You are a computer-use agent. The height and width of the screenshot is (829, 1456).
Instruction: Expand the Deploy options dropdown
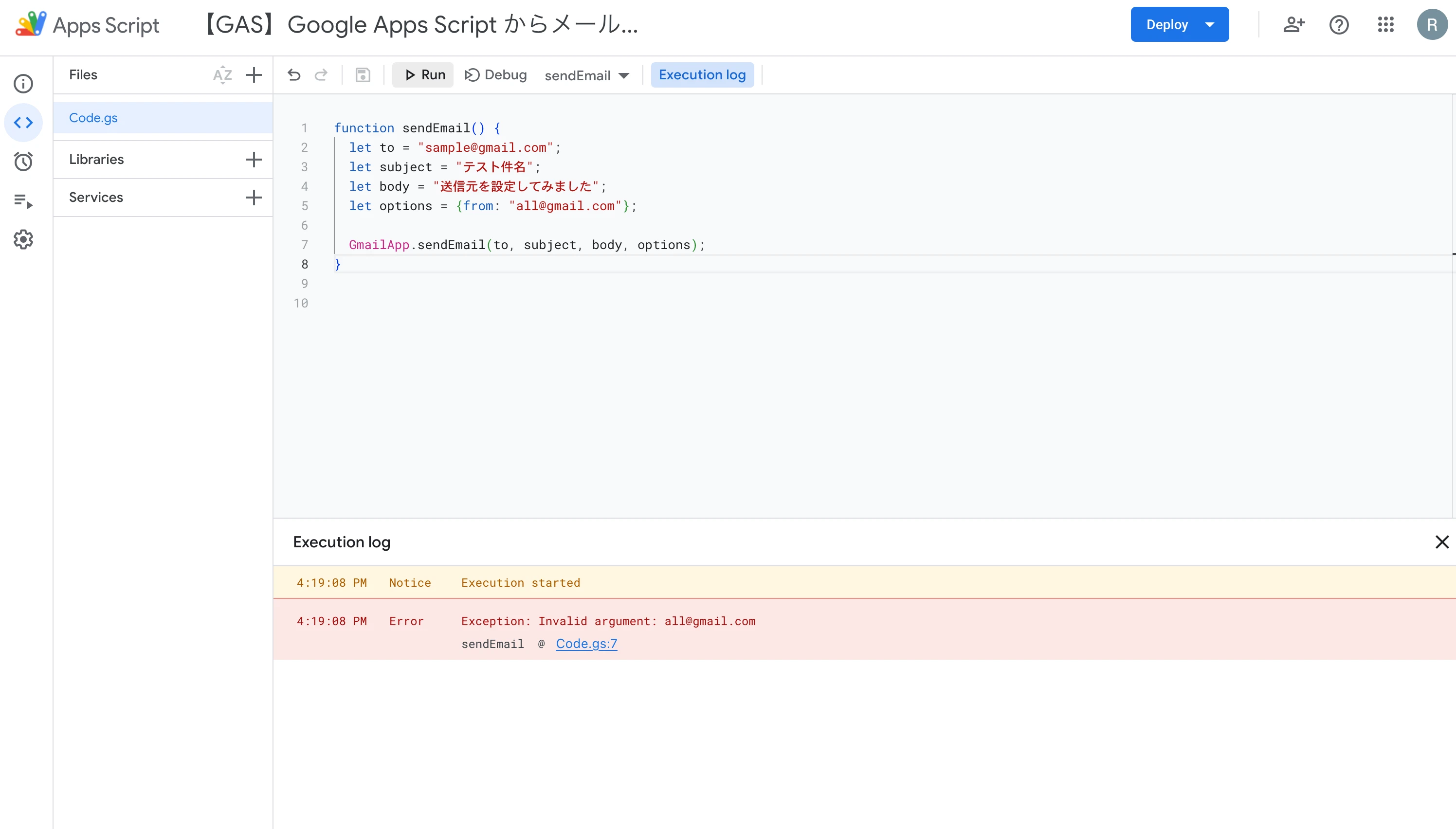coord(1210,24)
